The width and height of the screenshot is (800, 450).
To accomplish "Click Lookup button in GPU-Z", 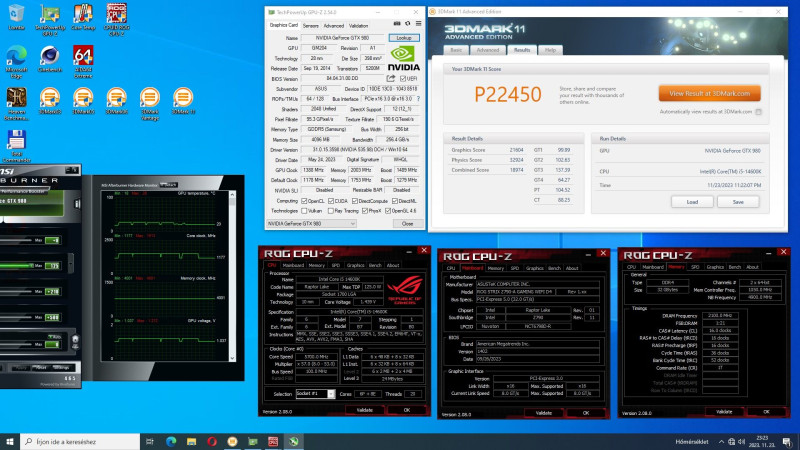I will click(x=404, y=38).
